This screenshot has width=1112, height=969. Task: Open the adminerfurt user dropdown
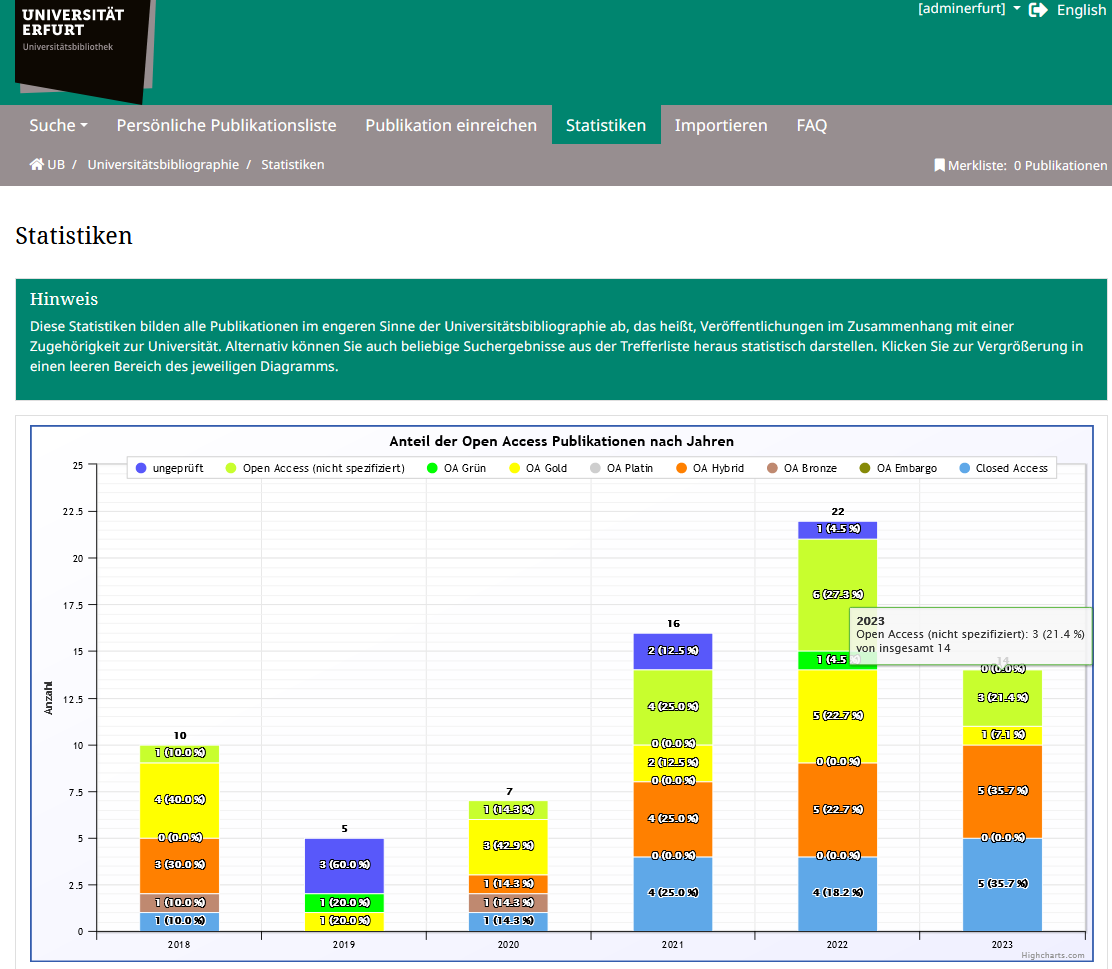[x=969, y=9]
